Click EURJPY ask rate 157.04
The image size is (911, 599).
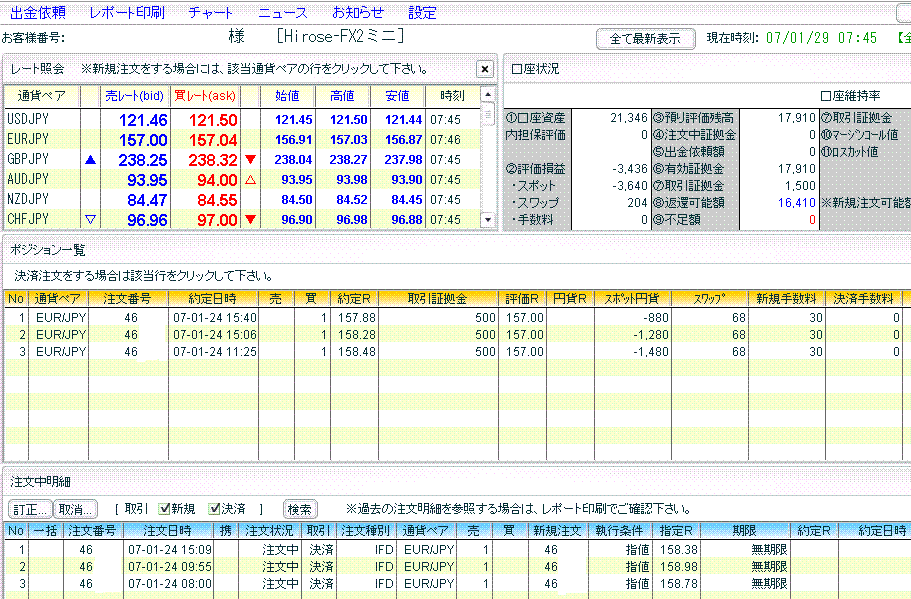[213, 140]
